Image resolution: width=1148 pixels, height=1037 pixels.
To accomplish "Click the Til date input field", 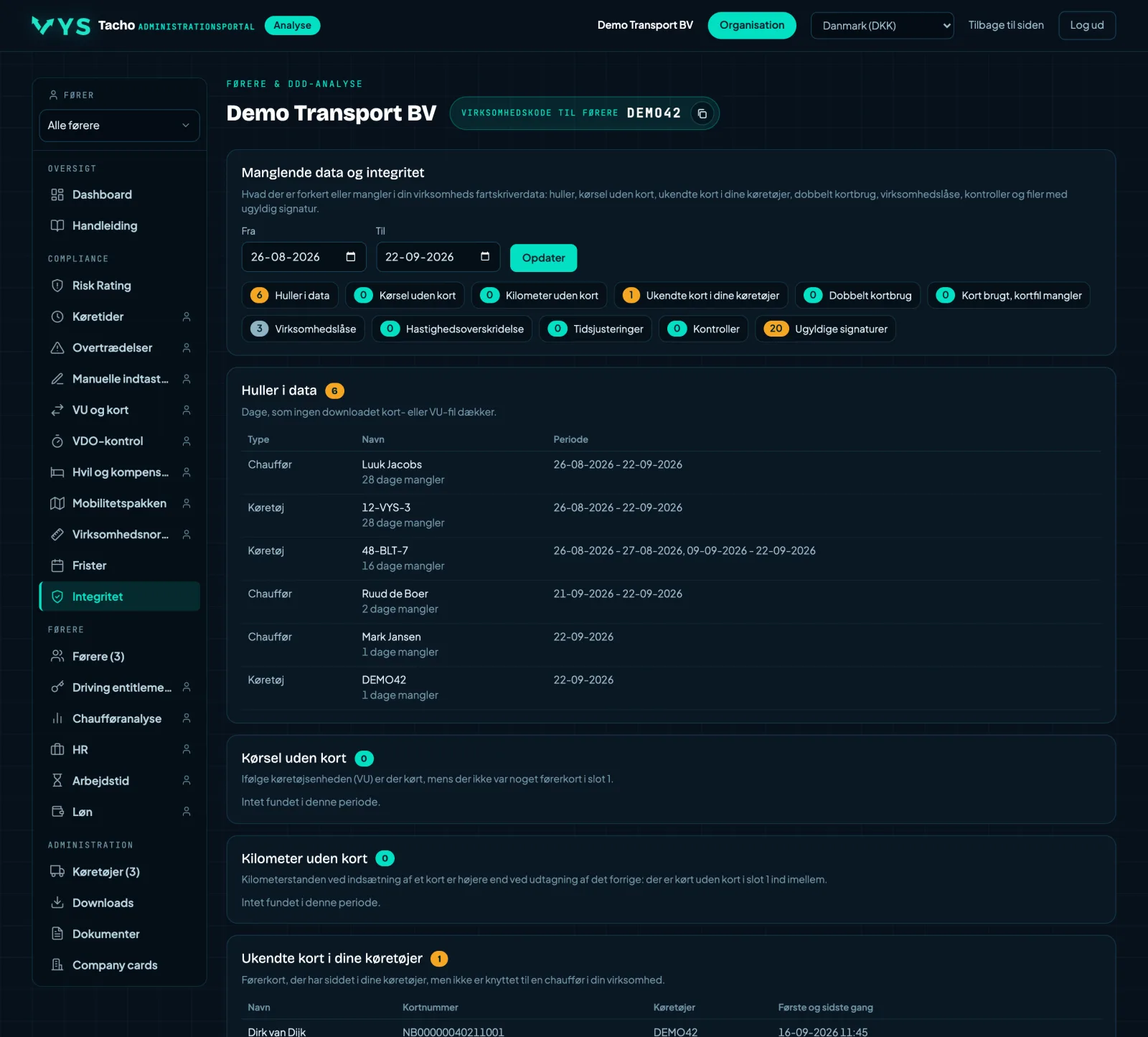I will [438, 257].
